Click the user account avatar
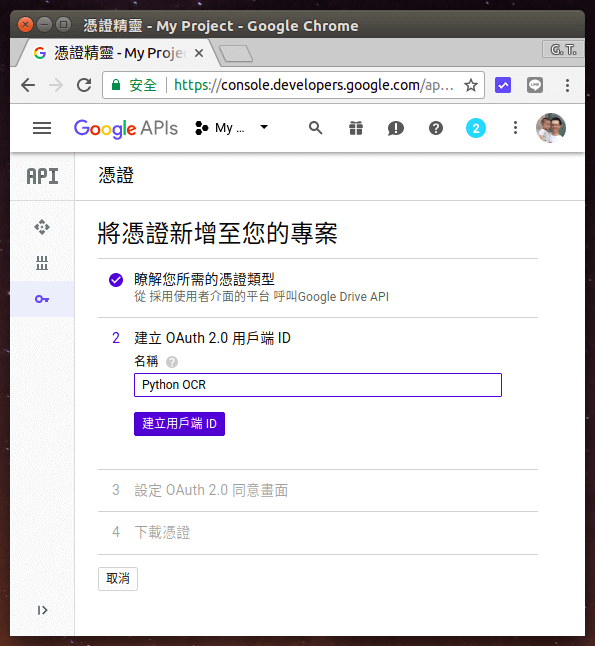This screenshot has width=595, height=646. tap(551, 128)
